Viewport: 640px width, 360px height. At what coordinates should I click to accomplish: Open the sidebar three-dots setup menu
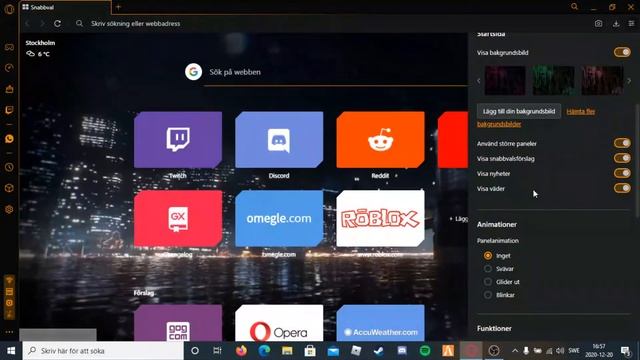[9, 332]
